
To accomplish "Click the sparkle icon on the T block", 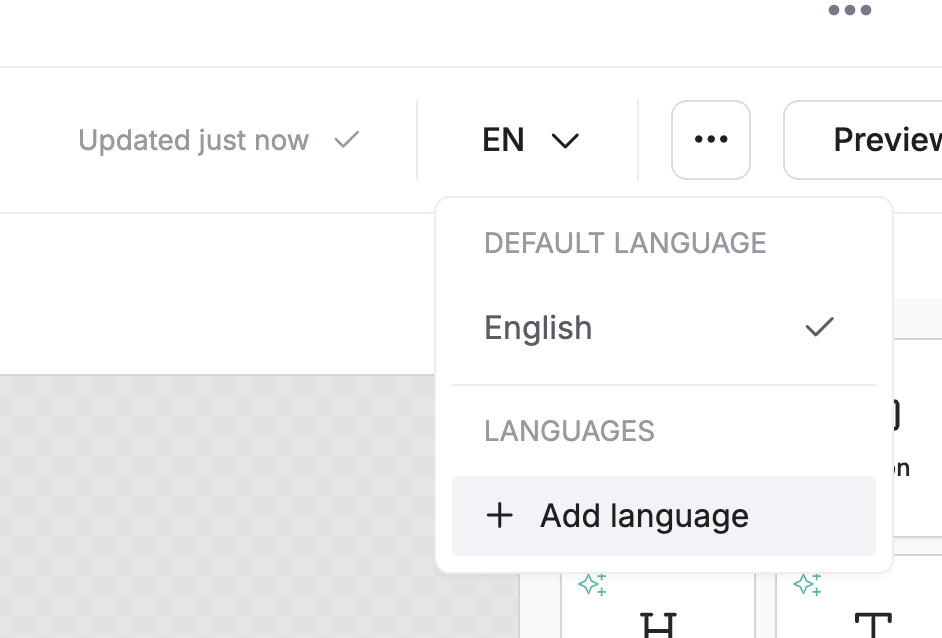I will tap(807, 584).
